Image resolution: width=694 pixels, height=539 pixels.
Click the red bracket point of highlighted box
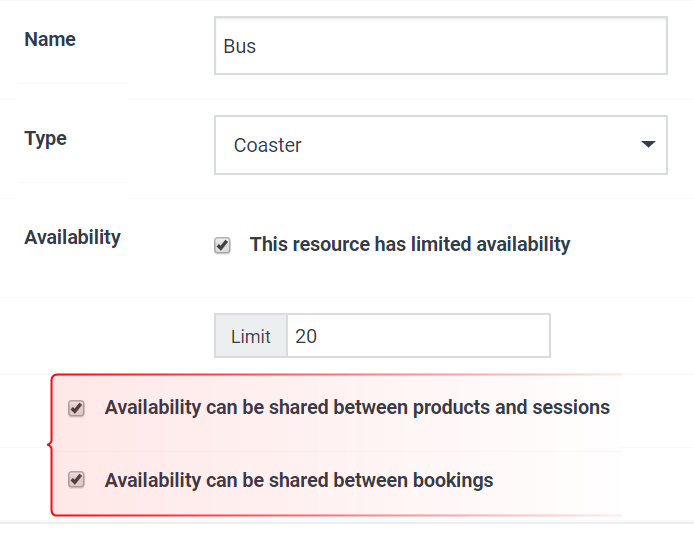(x=49, y=444)
